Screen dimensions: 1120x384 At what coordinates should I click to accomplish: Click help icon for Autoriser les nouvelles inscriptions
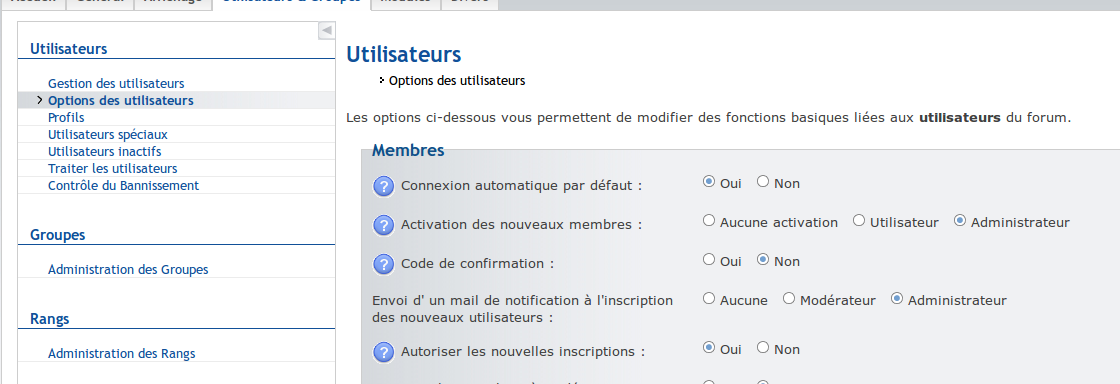[384, 352]
